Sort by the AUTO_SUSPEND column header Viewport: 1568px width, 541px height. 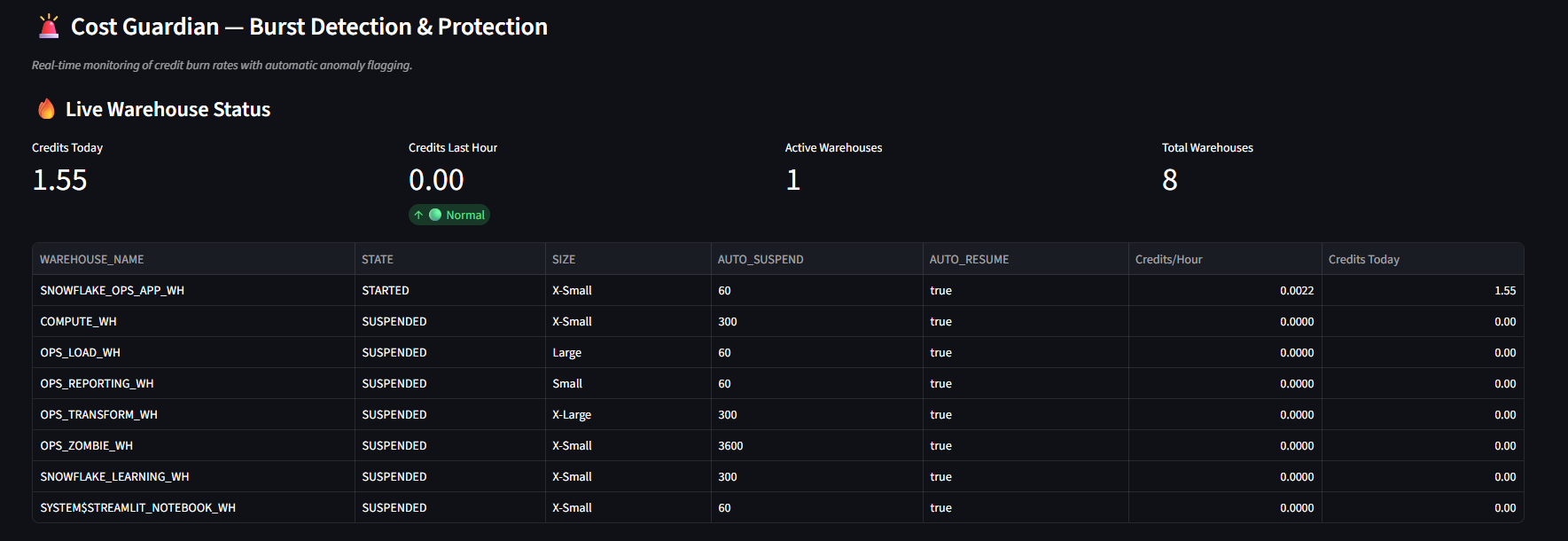[761, 260]
